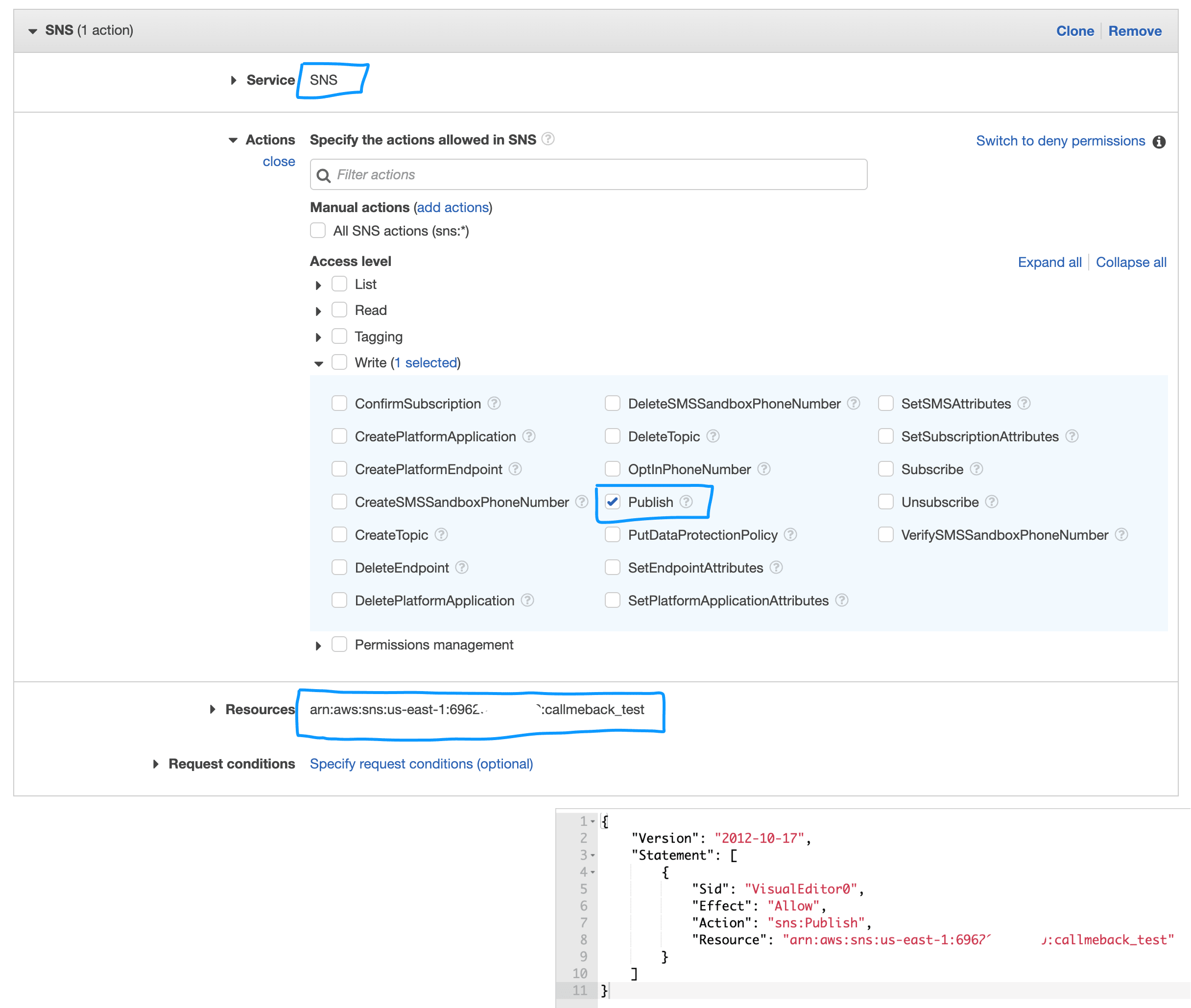
Task: Click the help icon beside DeleteEndpoint
Action: tap(461, 567)
